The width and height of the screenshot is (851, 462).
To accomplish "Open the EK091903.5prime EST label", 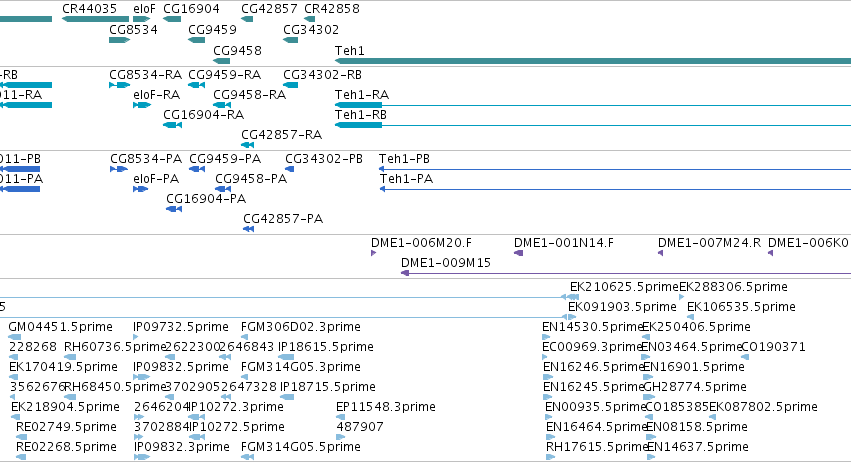I will [x=622, y=307].
